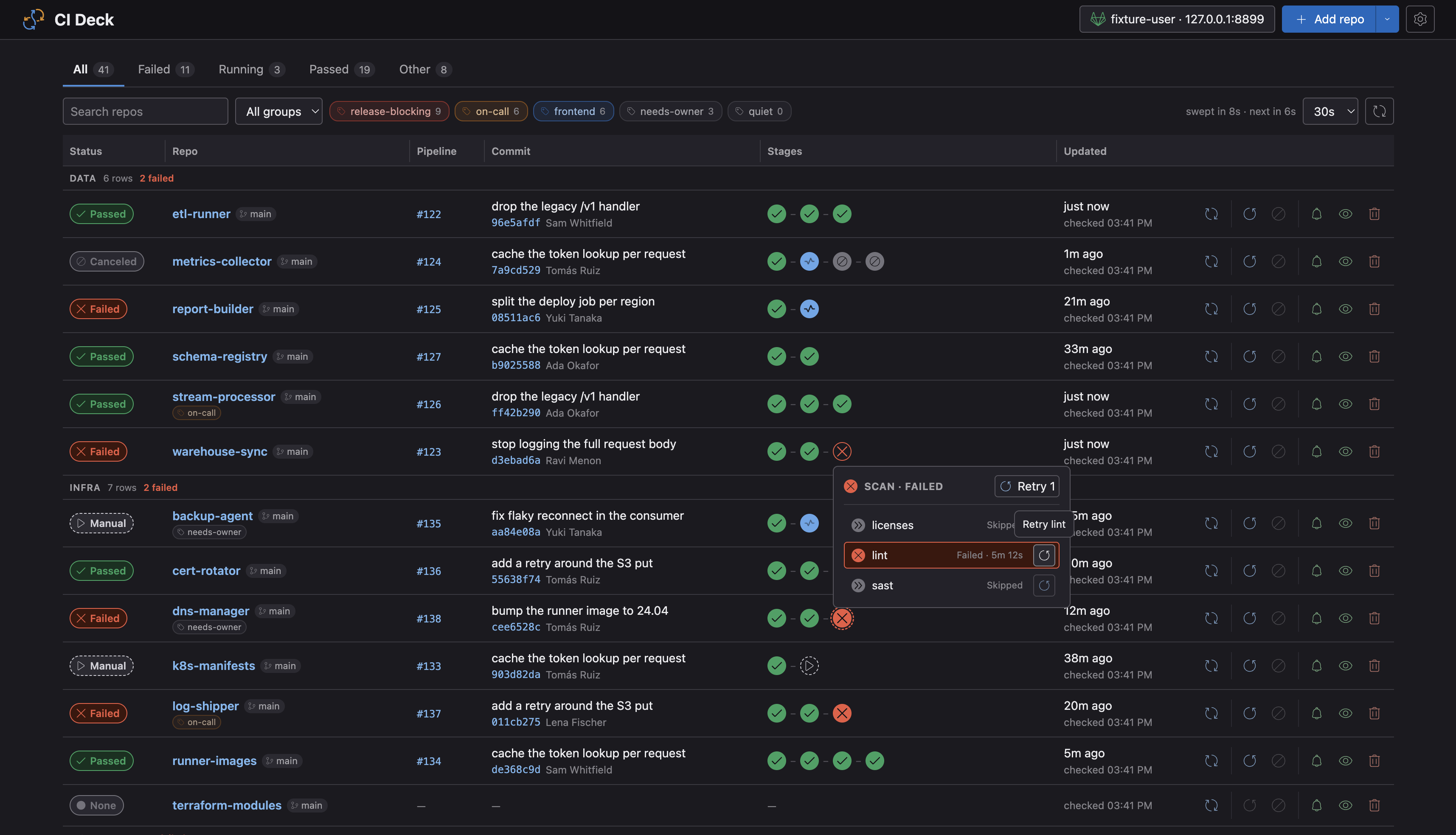This screenshot has height=835, width=1456.
Task: Refresh the etl-runner row
Action: point(1211,214)
